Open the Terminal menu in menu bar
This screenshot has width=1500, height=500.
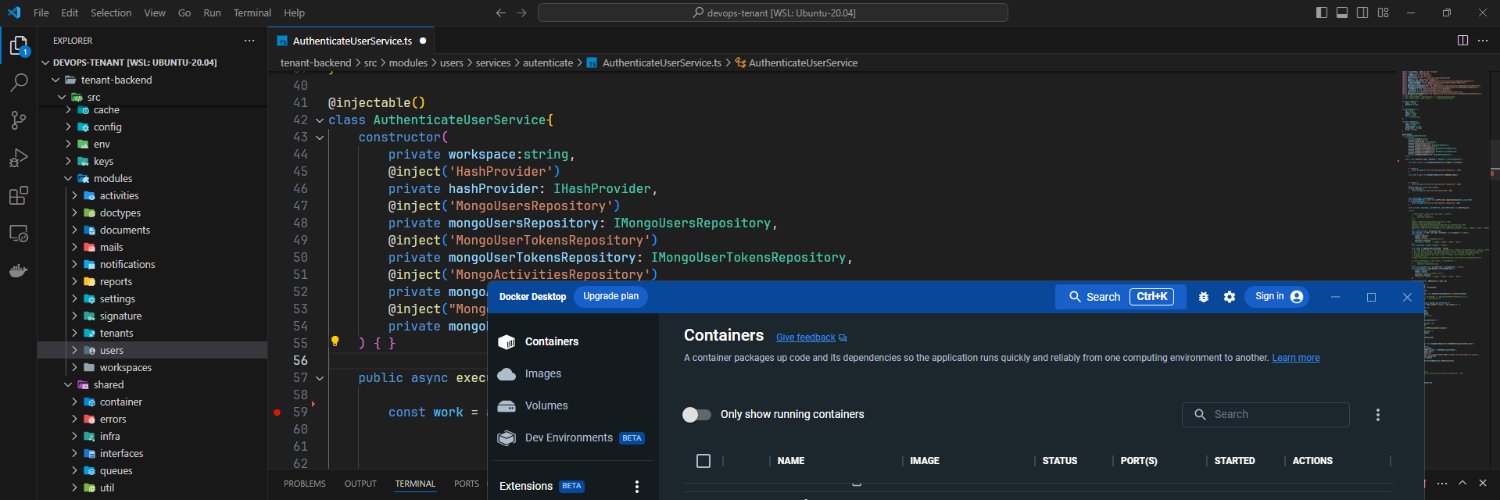251,13
